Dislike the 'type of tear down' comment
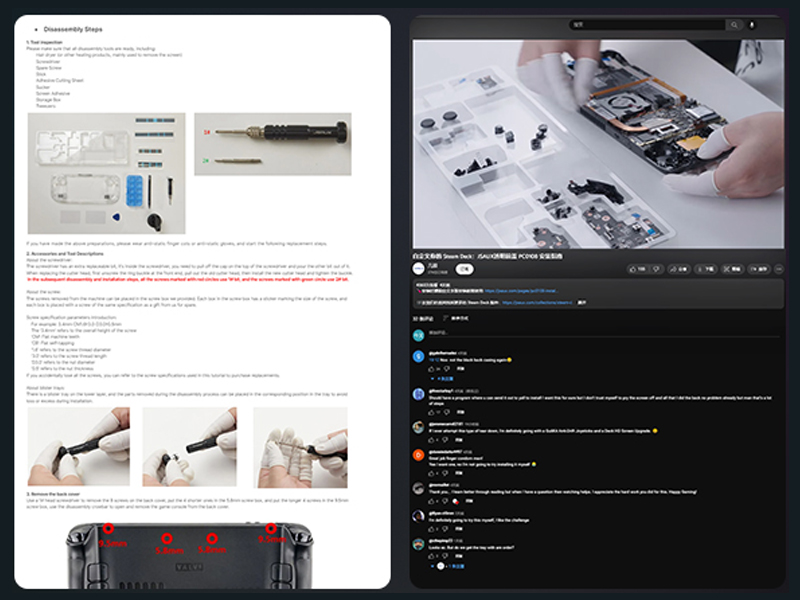Viewport: 800px width, 600px height. click(x=445, y=440)
